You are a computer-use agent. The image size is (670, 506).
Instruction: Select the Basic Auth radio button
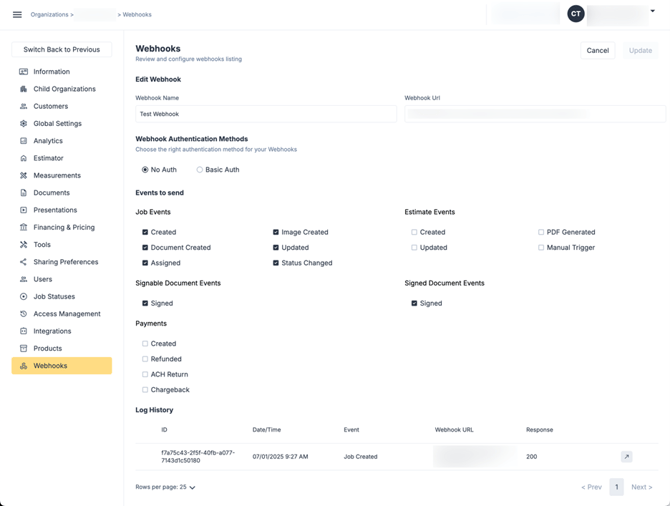coord(200,170)
